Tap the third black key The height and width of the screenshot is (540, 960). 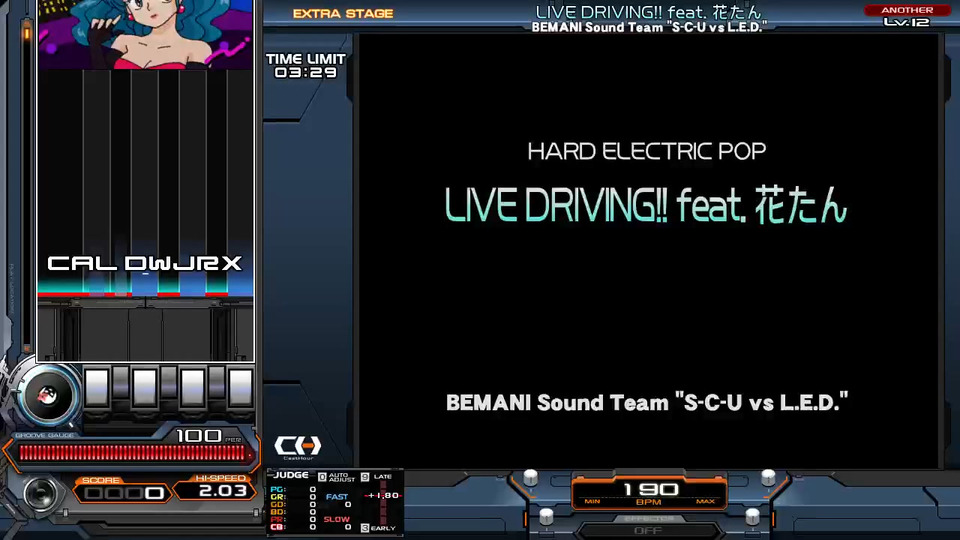(216, 382)
